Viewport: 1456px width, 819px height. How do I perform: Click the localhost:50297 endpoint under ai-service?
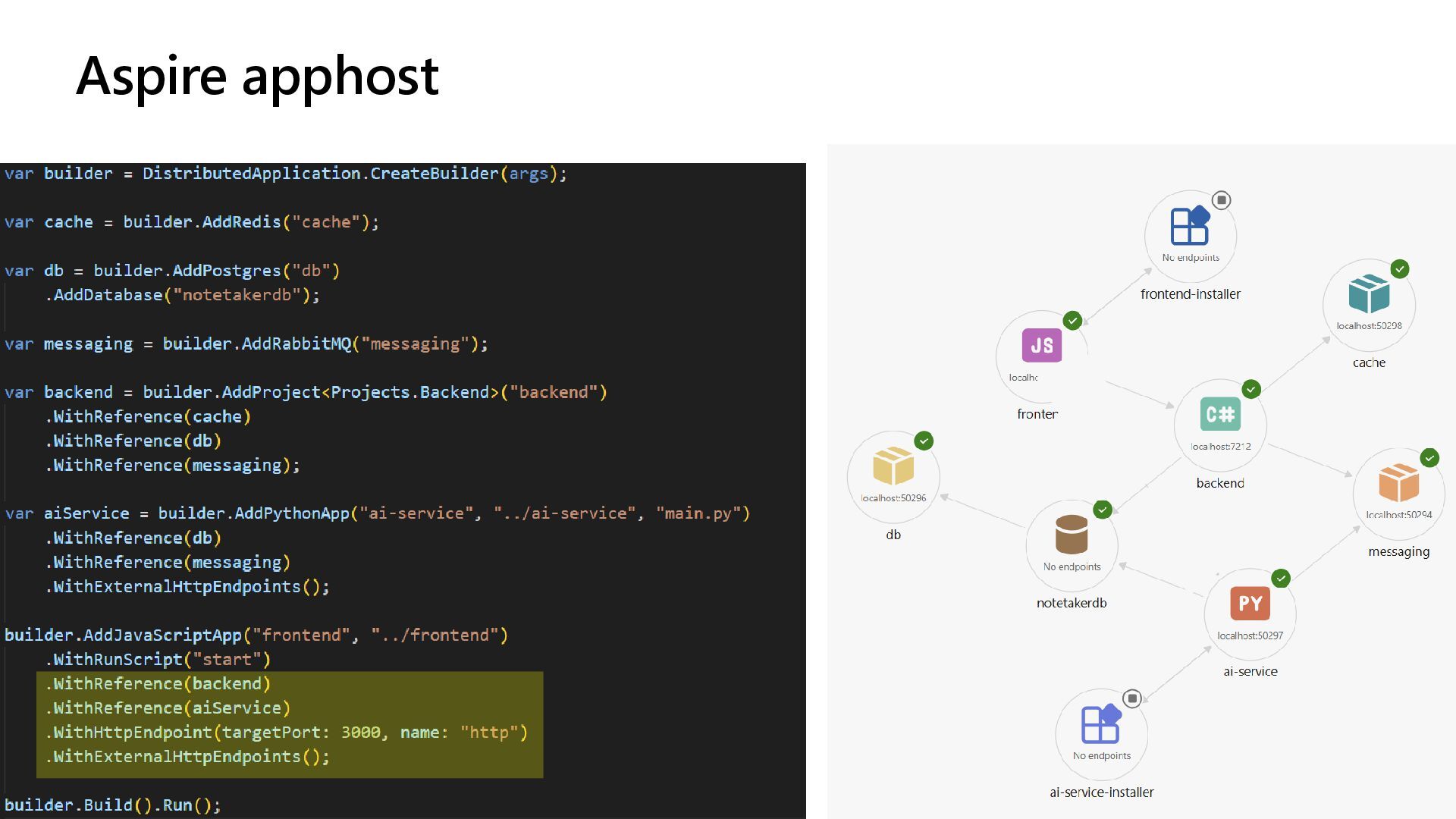click(1250, 635)
